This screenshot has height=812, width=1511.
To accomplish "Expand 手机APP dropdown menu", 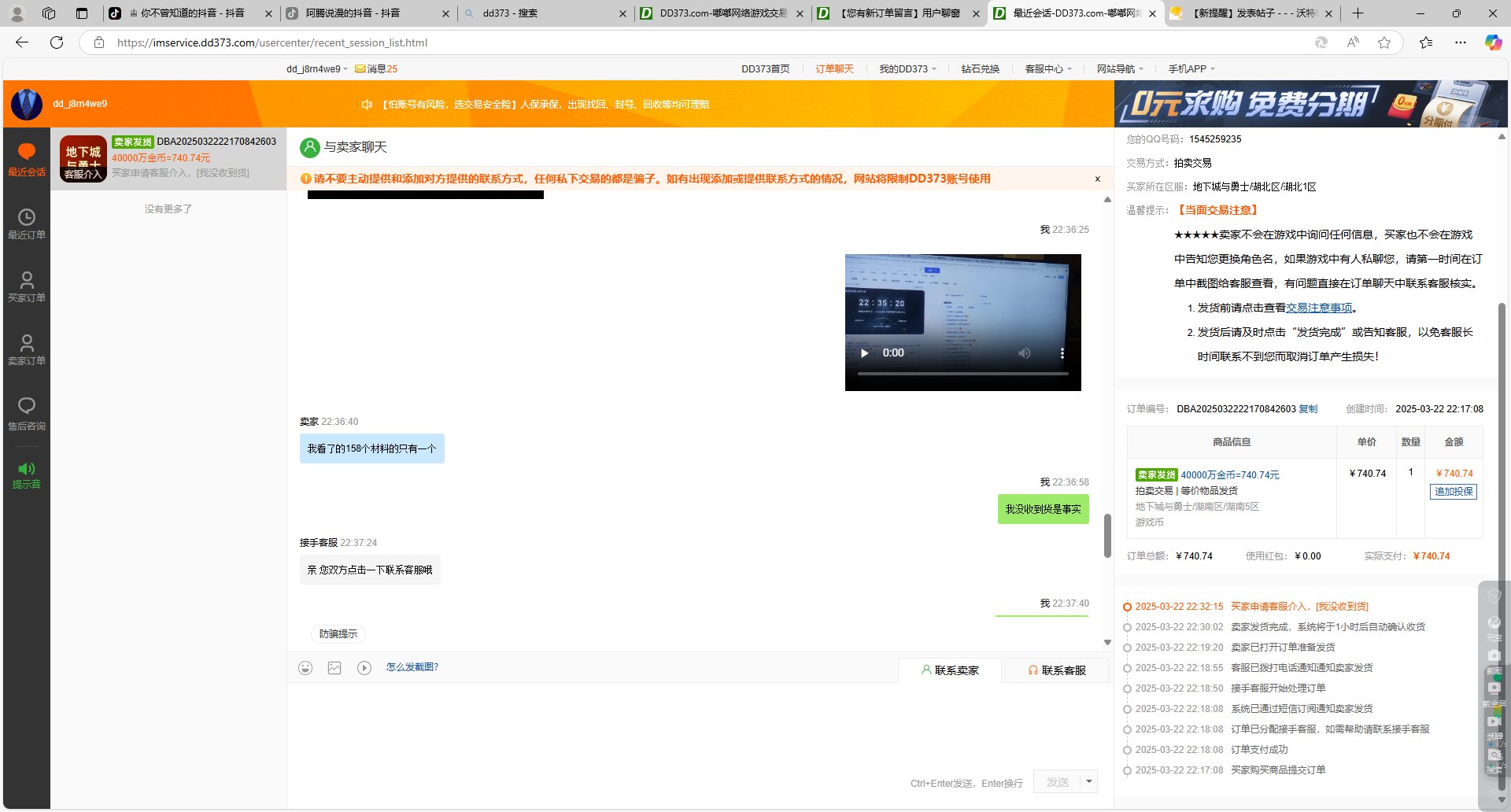I will coord(1191,69).
